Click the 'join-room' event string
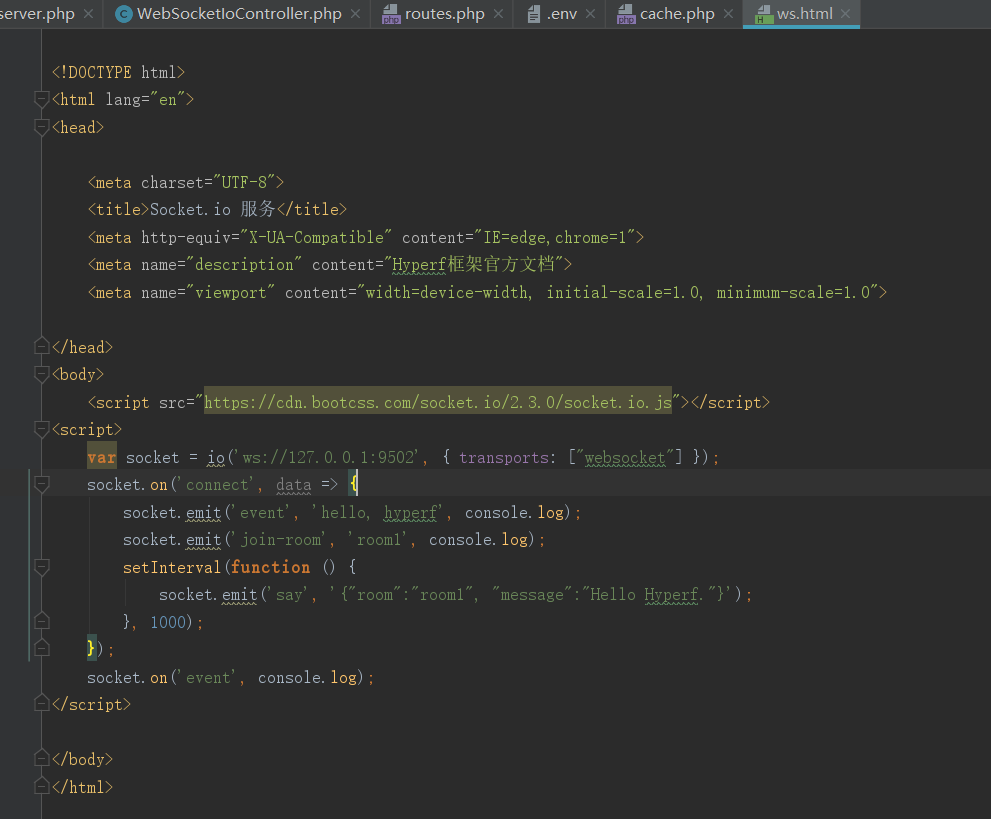Viewport: 991px width, 819px height. (281, 539)
